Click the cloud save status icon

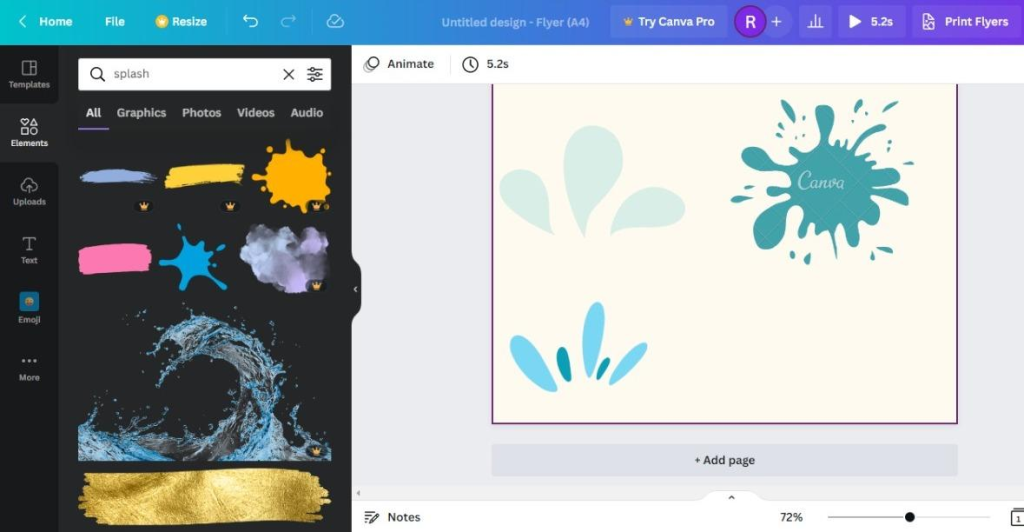335,22
